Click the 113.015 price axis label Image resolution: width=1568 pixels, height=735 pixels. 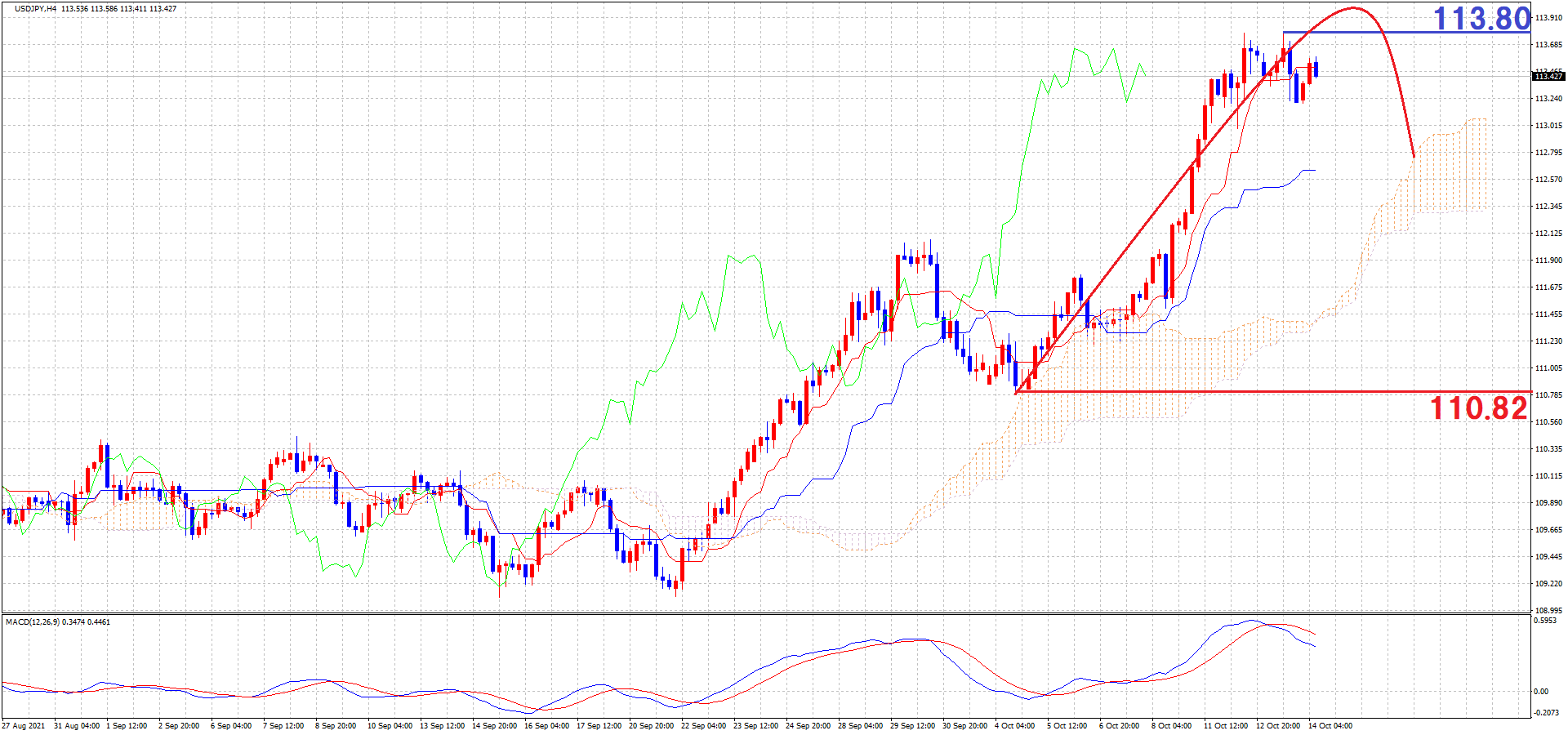(x=1548, y=126)
